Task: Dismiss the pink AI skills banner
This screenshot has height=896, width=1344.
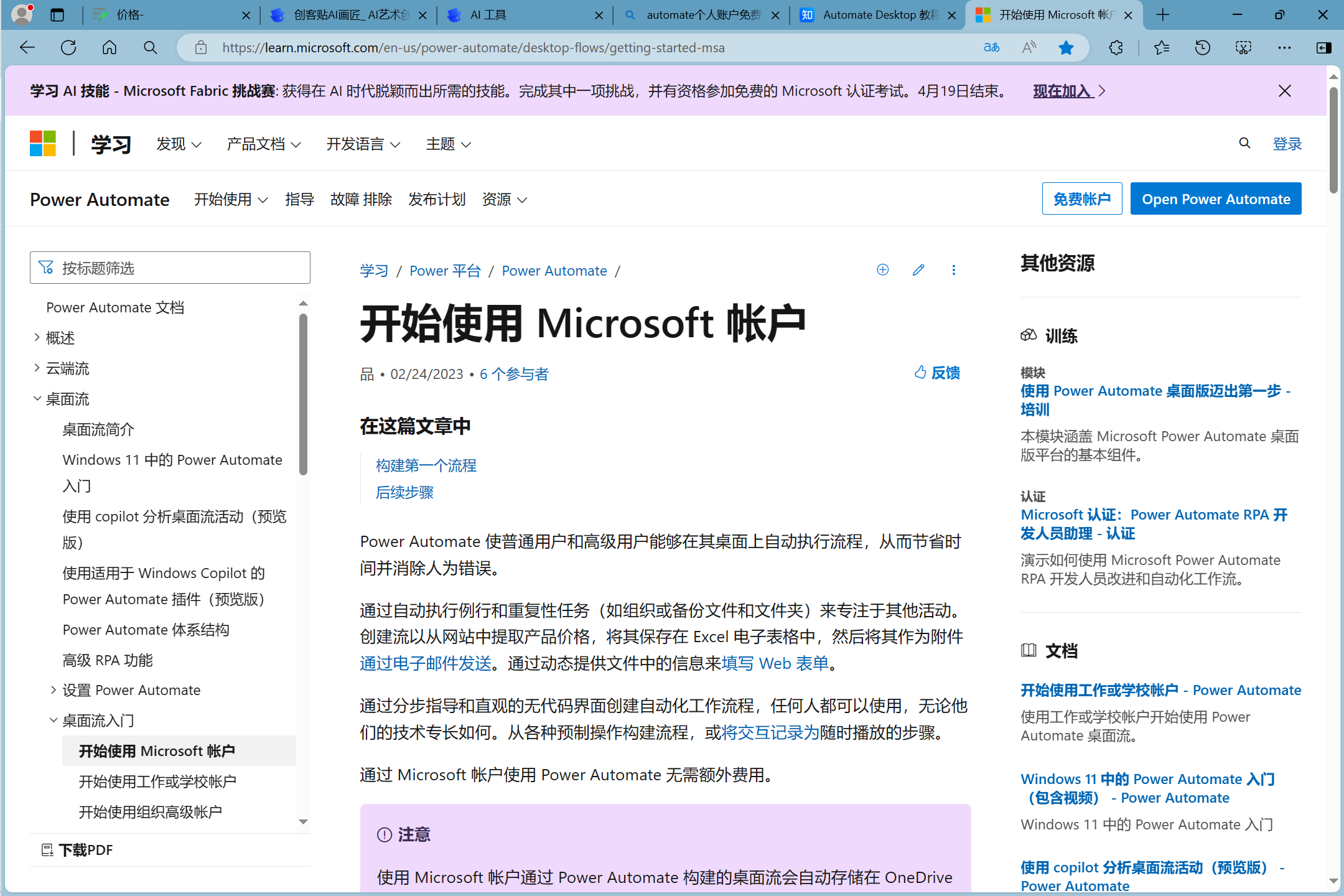Action: coord(1285,91)
